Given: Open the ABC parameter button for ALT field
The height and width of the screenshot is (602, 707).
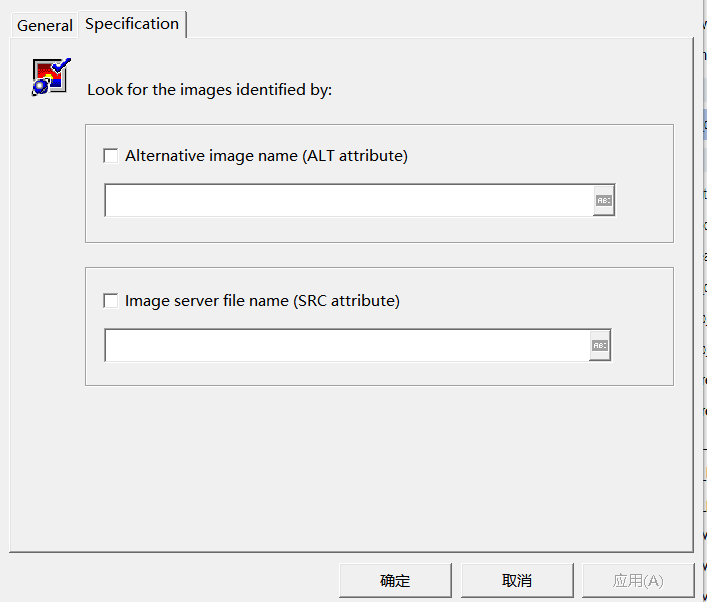Looking at the screenshot, I should click(604, 200).
